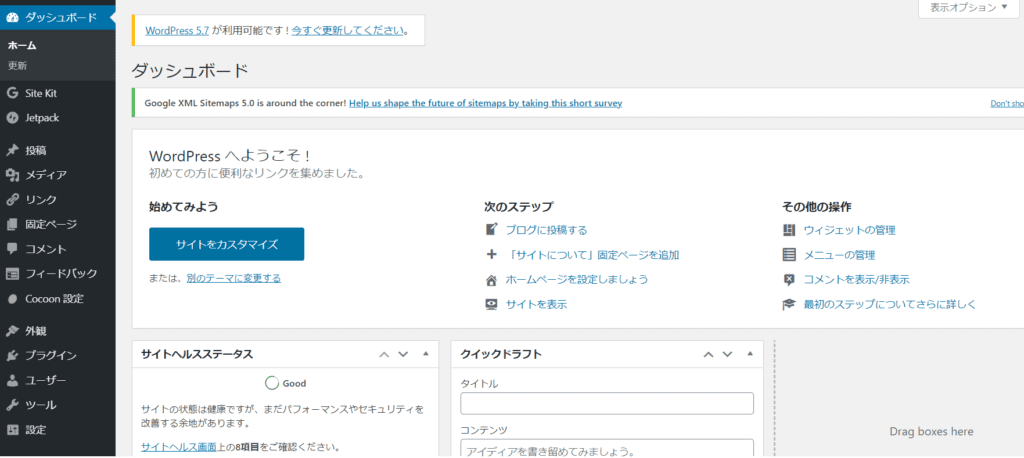Click the media icon beside メディア

click(x=12, y=175)
